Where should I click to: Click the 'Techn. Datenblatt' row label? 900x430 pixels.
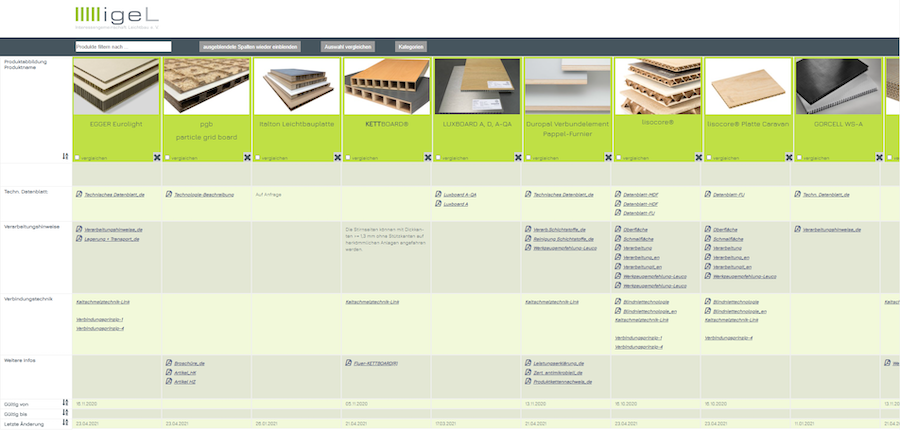pyautogui.click(x=24, y=192)
